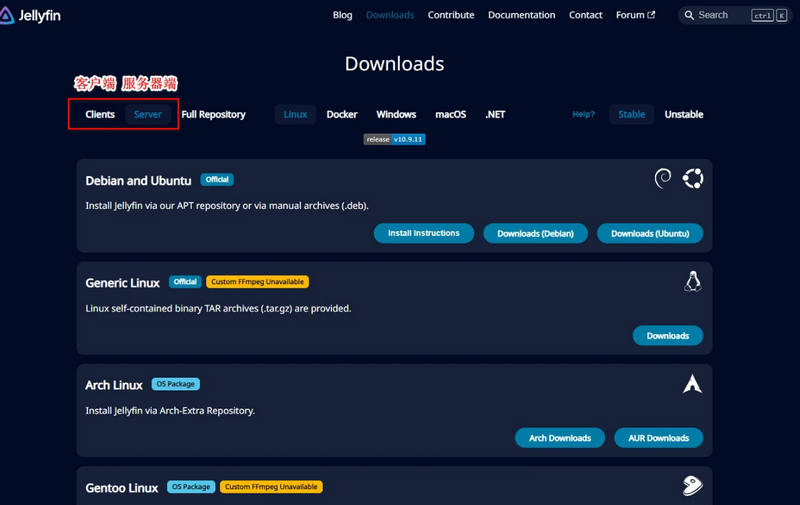This screenshot has height=505, width=800.
Task: Click the Arch Linux heading
Action: pyautogui.click(x=114, y=385)
